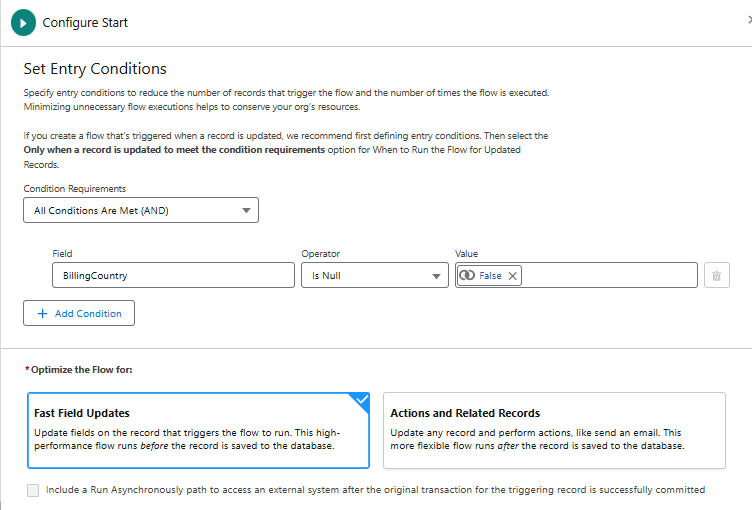Click the Optimize the Flow for label

[82, 369]
